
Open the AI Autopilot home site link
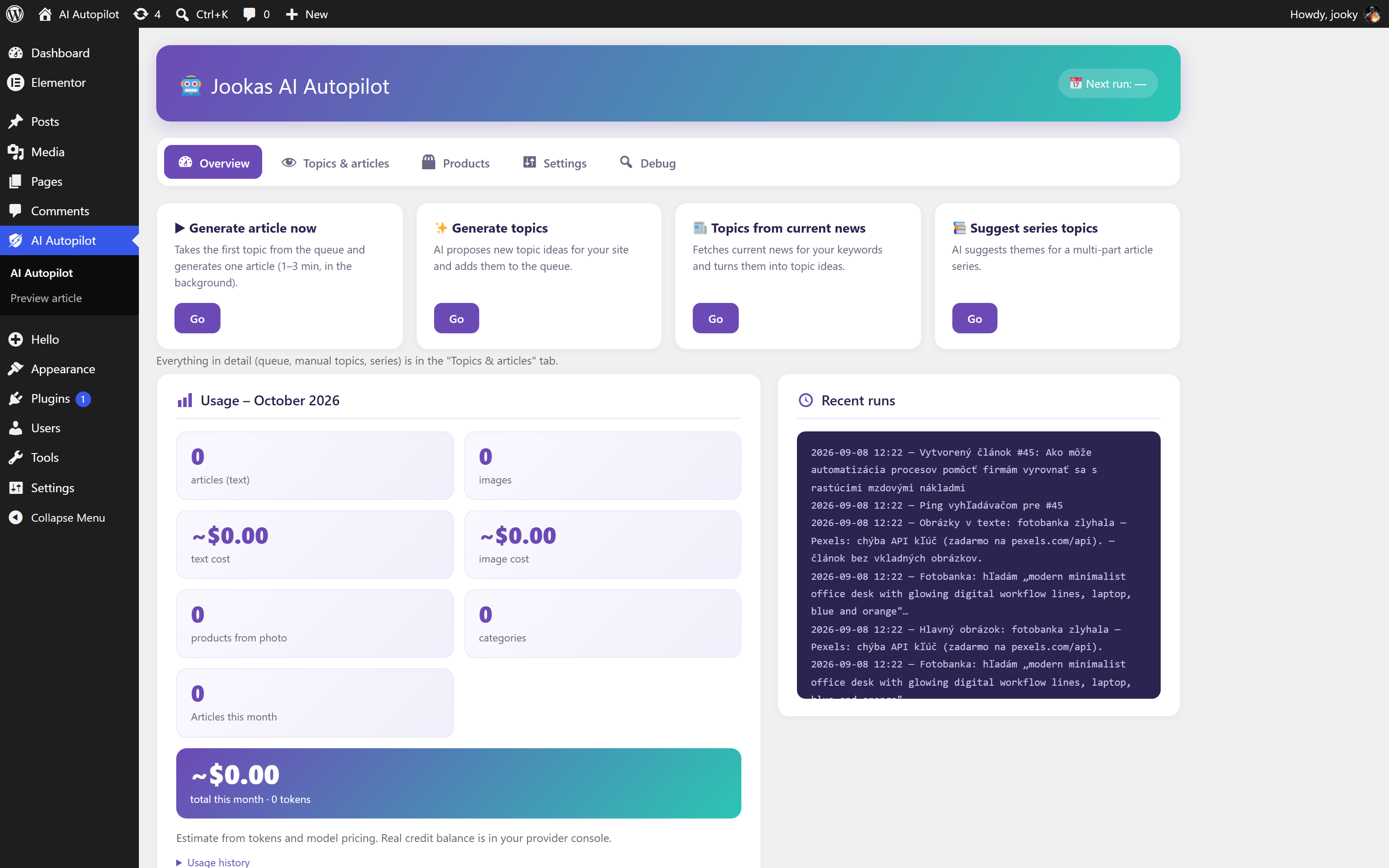tap(79, 14)
